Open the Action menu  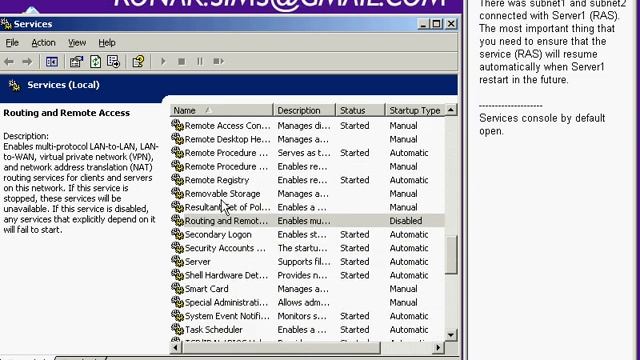pyautogui.click(x=43, y=43)
